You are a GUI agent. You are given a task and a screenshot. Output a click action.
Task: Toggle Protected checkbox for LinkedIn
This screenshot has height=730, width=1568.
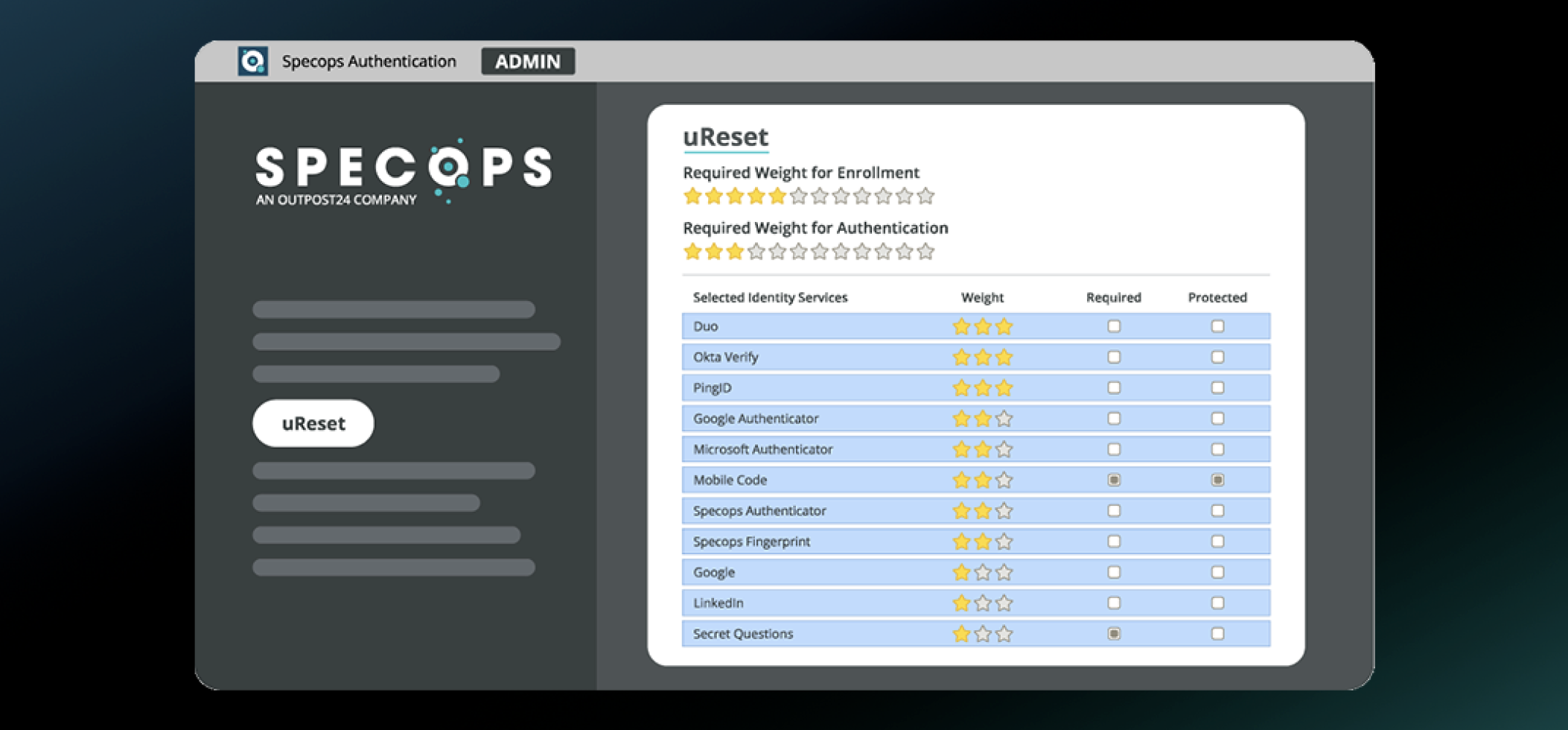coord(1217,603)
